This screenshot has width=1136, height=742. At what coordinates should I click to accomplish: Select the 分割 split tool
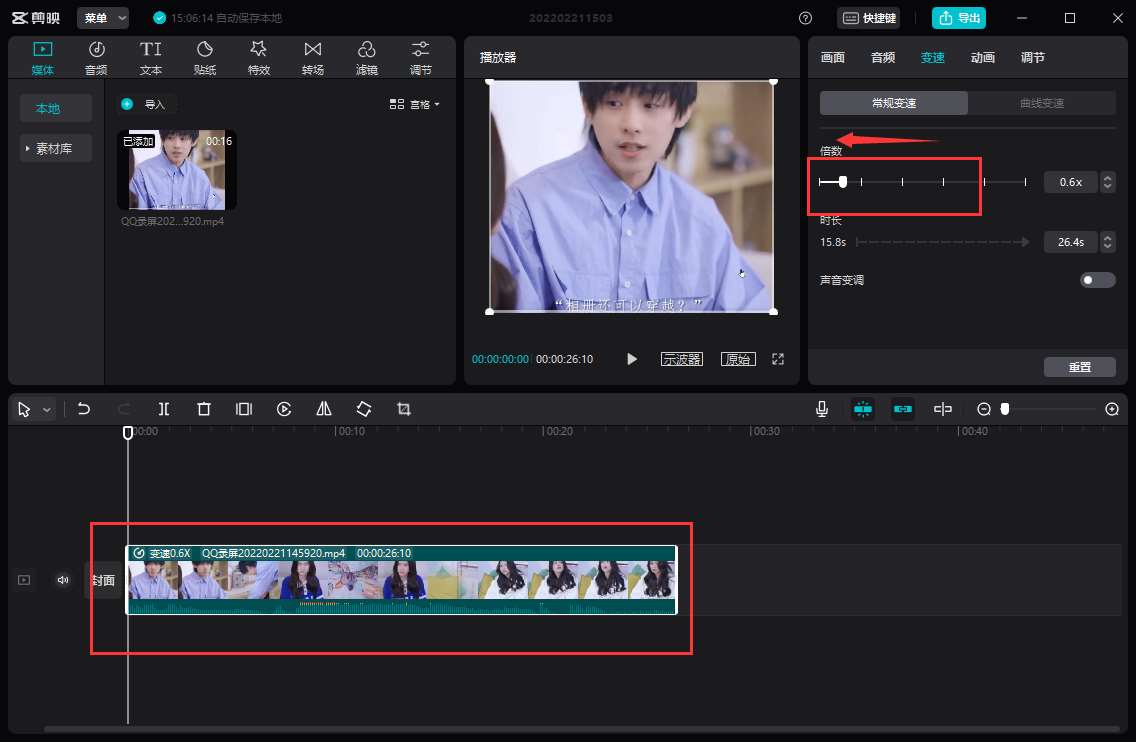coord(164,409)
